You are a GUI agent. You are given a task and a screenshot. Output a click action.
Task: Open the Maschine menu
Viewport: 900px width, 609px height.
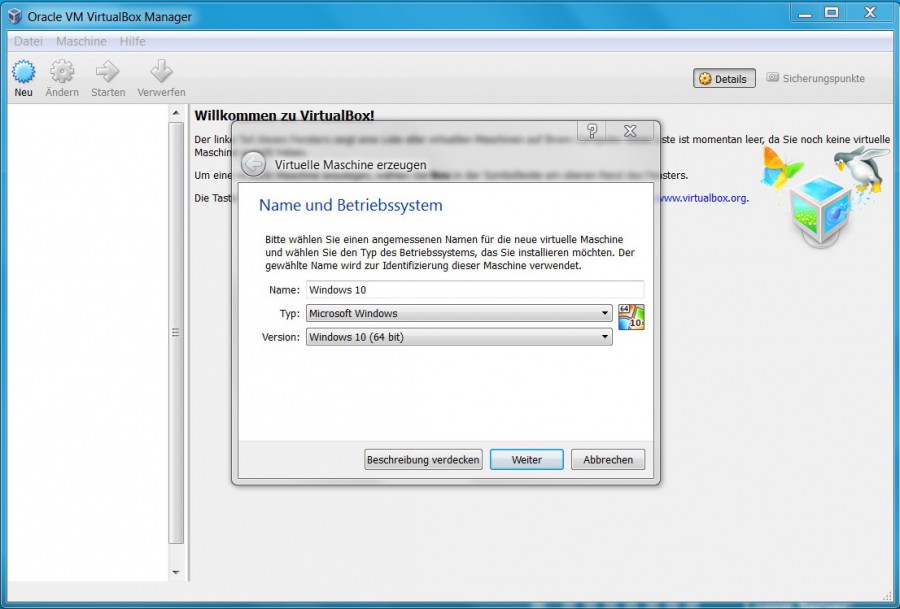[x=81, y=41]
